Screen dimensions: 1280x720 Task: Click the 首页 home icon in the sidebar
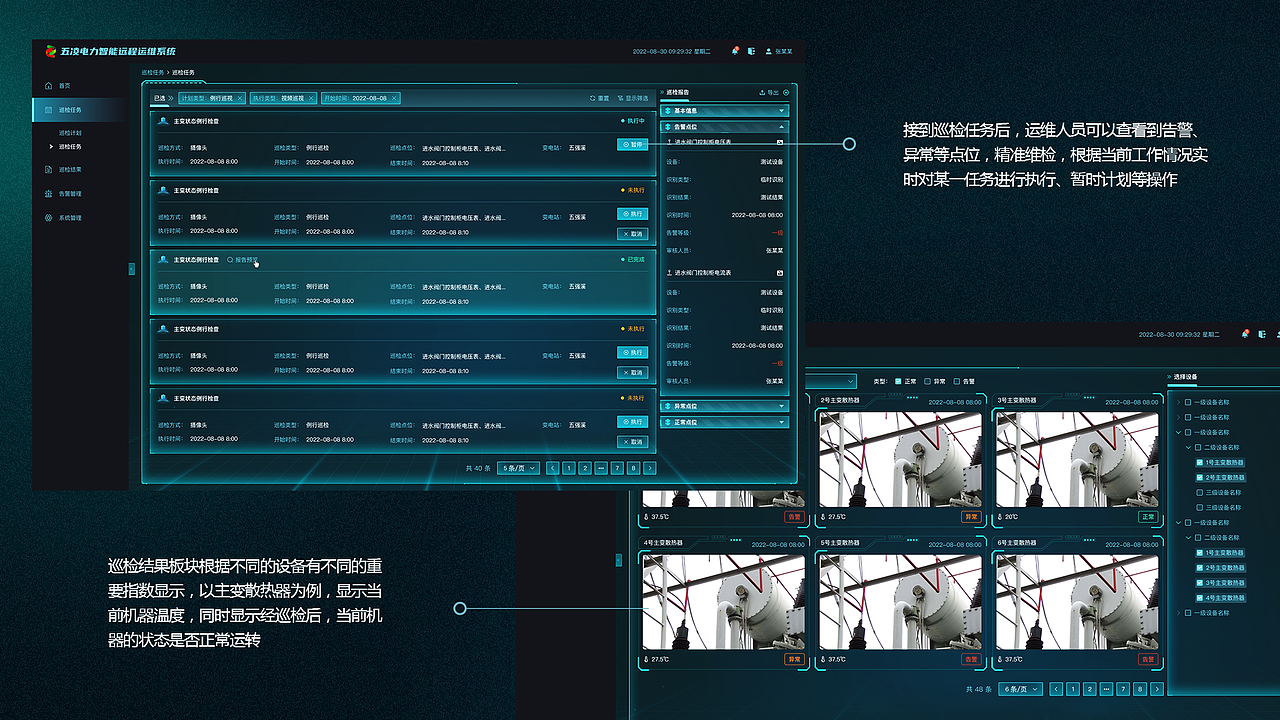click(48, 85)
